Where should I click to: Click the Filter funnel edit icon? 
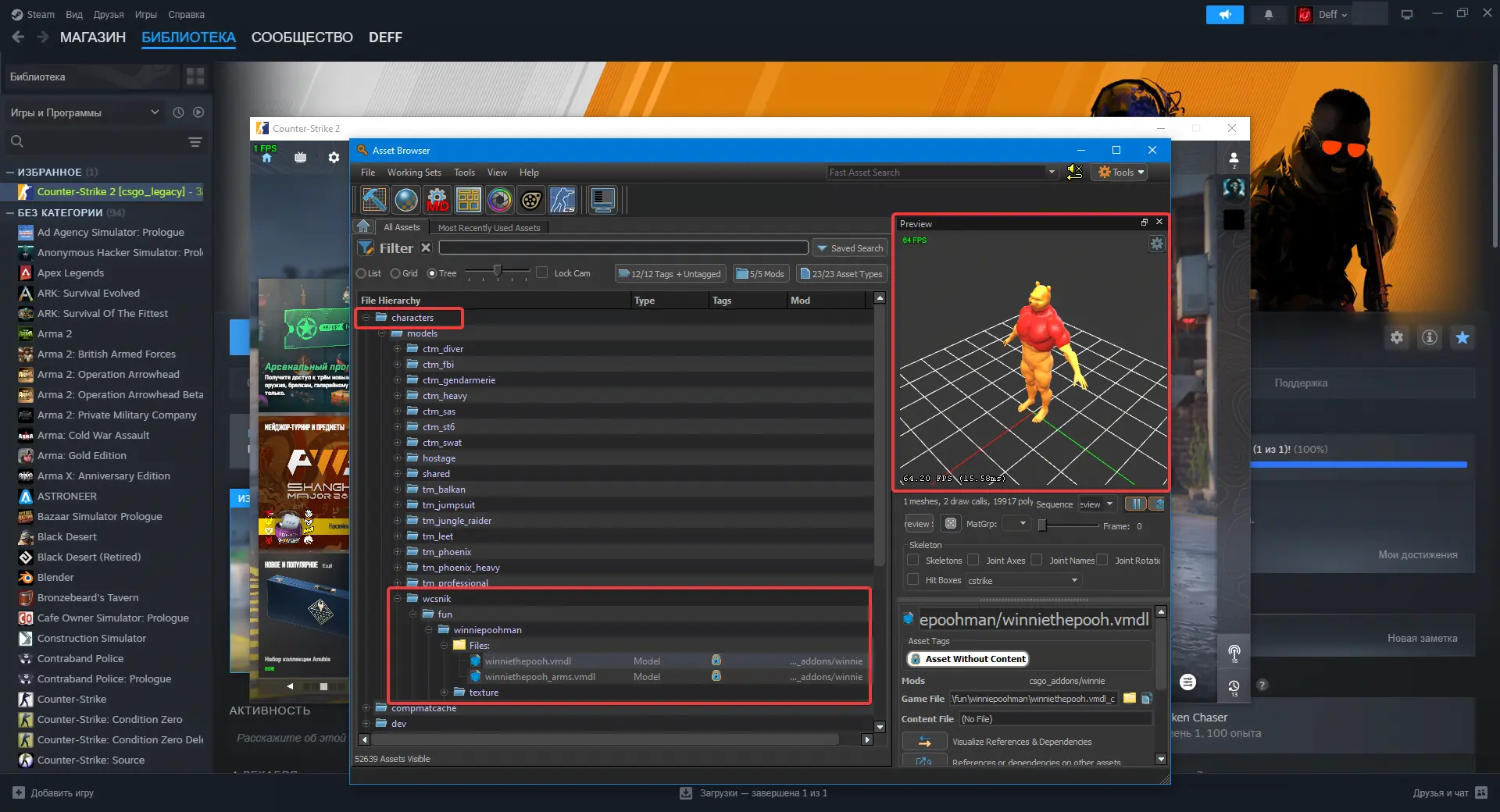pos(366,248)
